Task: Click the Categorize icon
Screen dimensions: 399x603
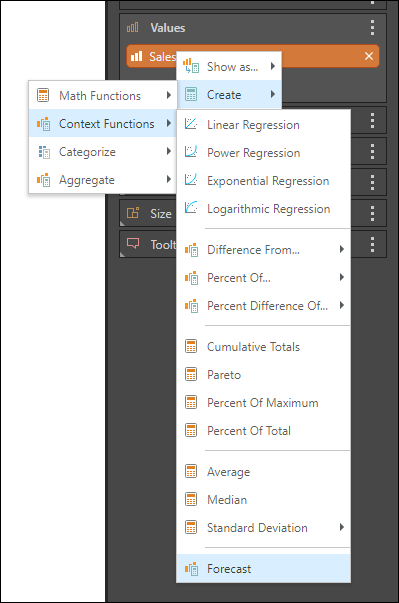Action: coord(44,152)
